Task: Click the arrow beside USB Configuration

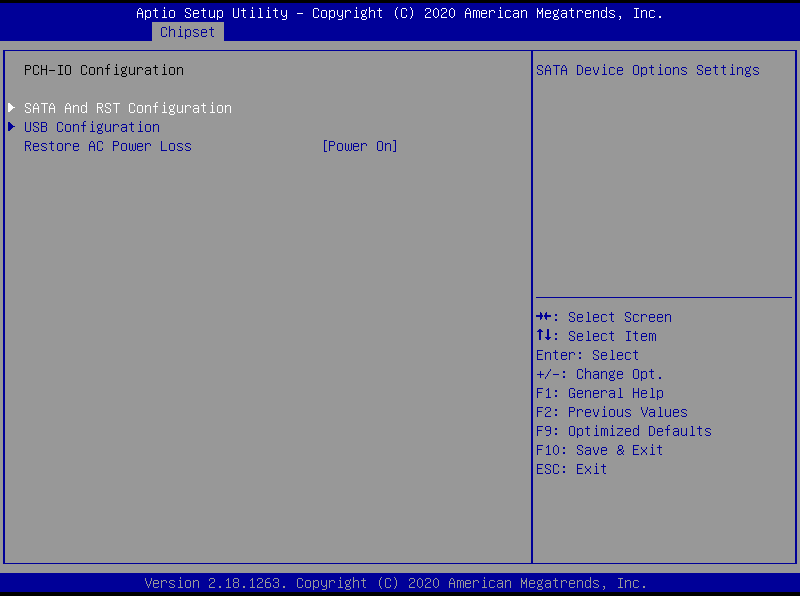Action: click(12, 127)
